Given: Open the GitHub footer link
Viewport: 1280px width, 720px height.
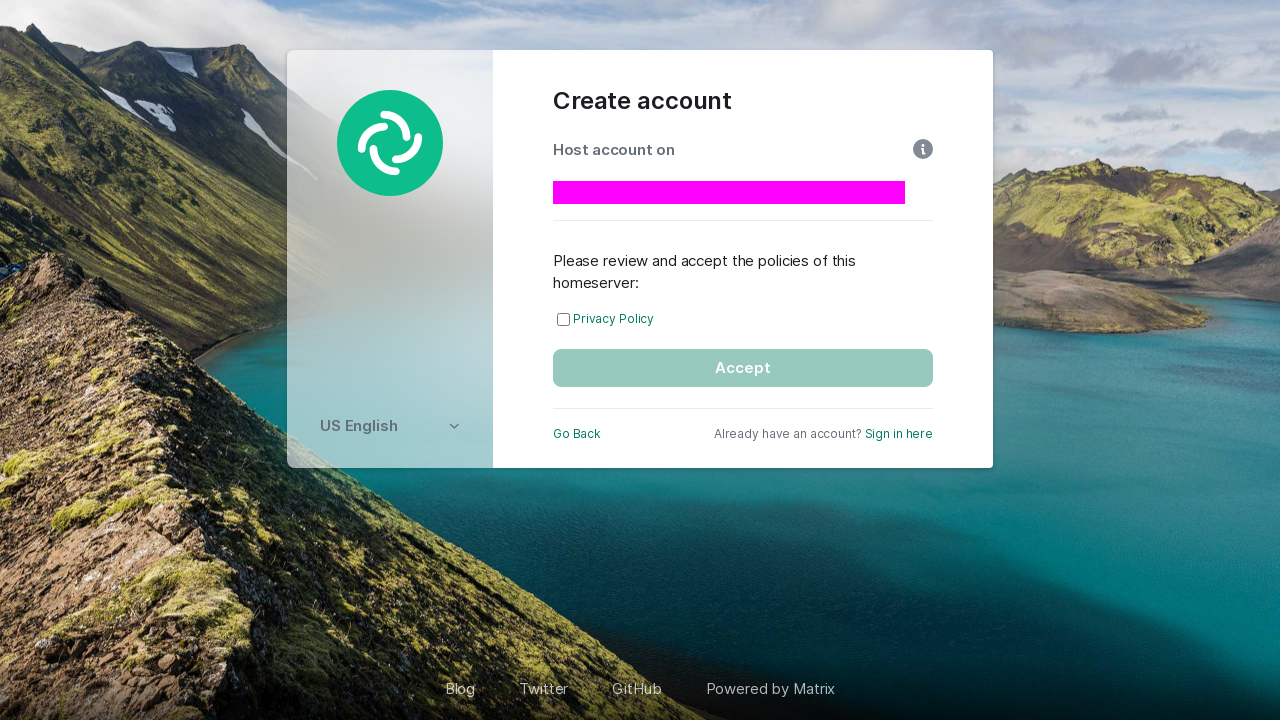Looking at the screenshot, I should tap(637, 689).
